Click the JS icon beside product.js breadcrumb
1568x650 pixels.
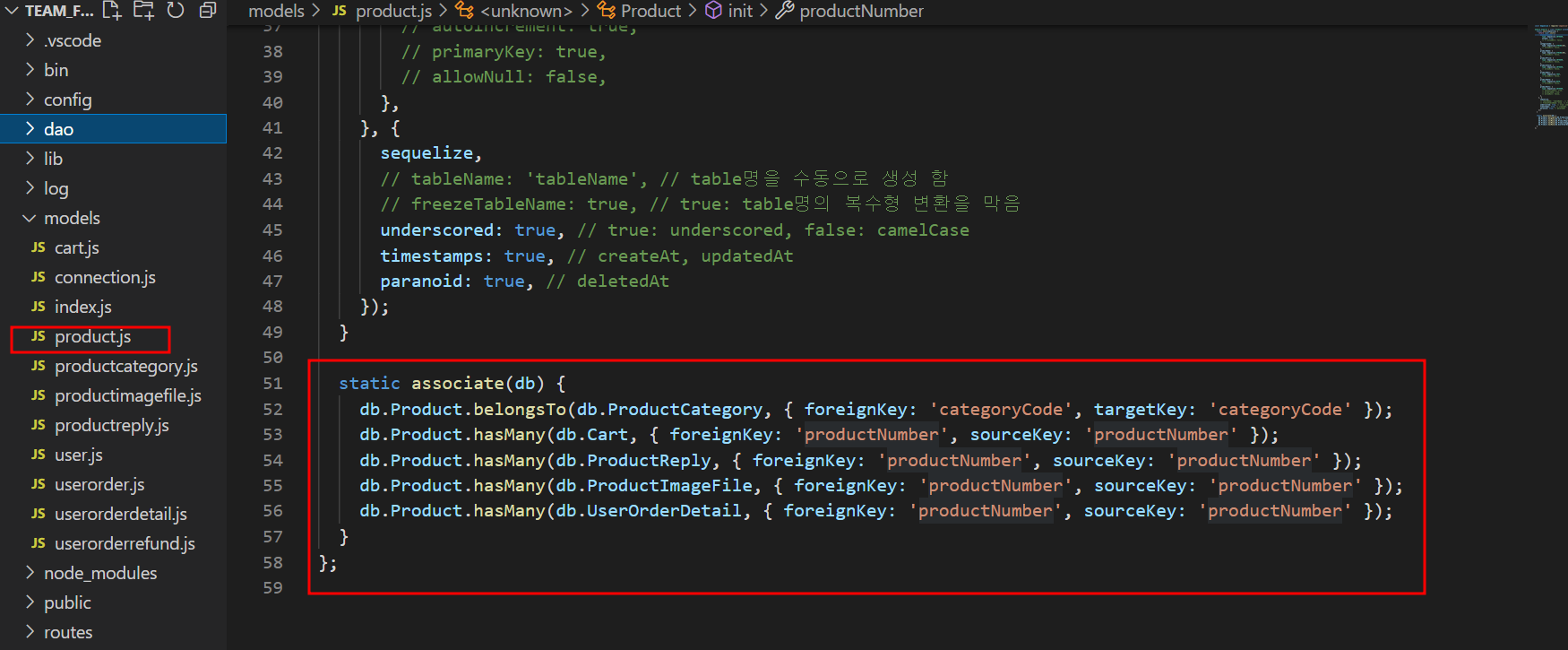[340, 11]
